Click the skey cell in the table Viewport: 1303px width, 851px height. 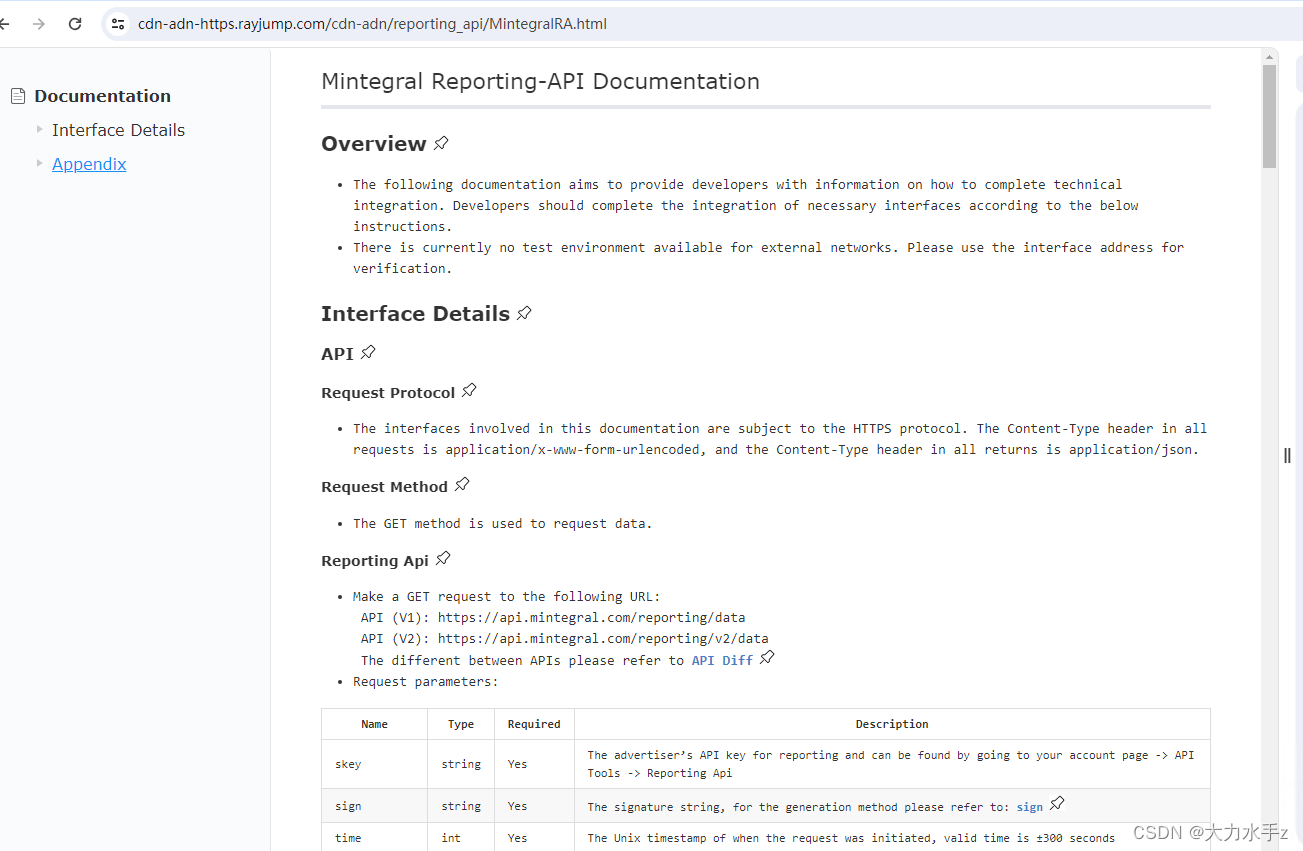pos(374,764)
